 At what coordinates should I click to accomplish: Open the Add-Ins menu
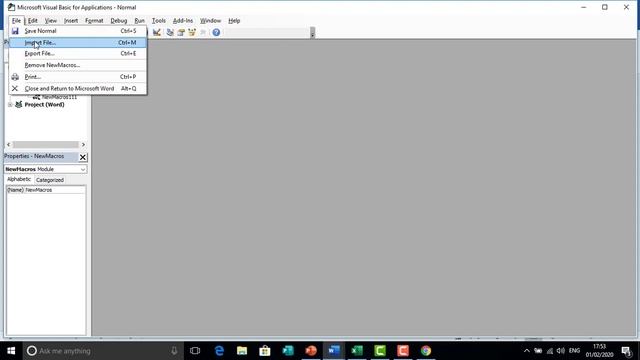click(183, 20)
